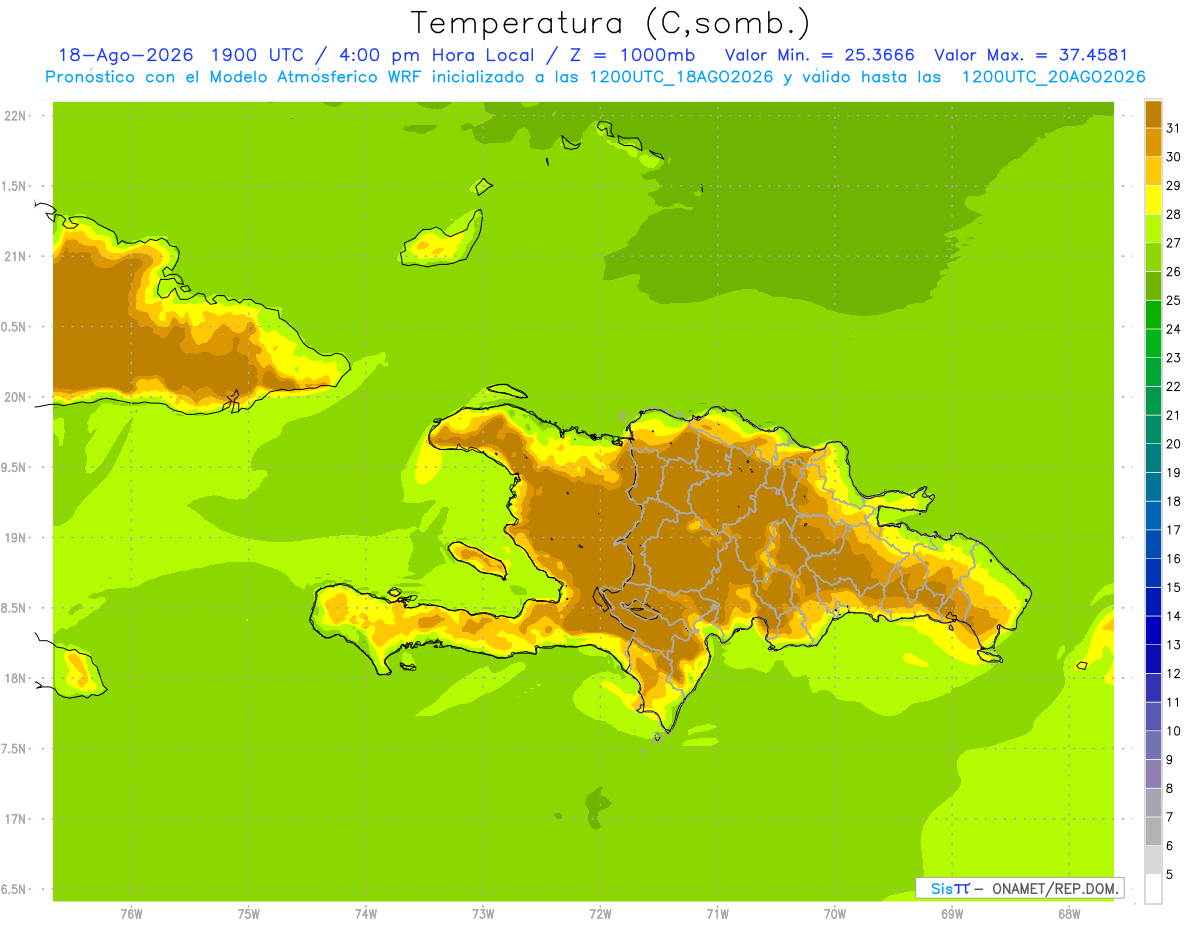Image resolution: width=1200 pixels, height=927 pixels.
Task: Pick the gray legend band between 6 and 7
Action: (x=1153, y=831)
